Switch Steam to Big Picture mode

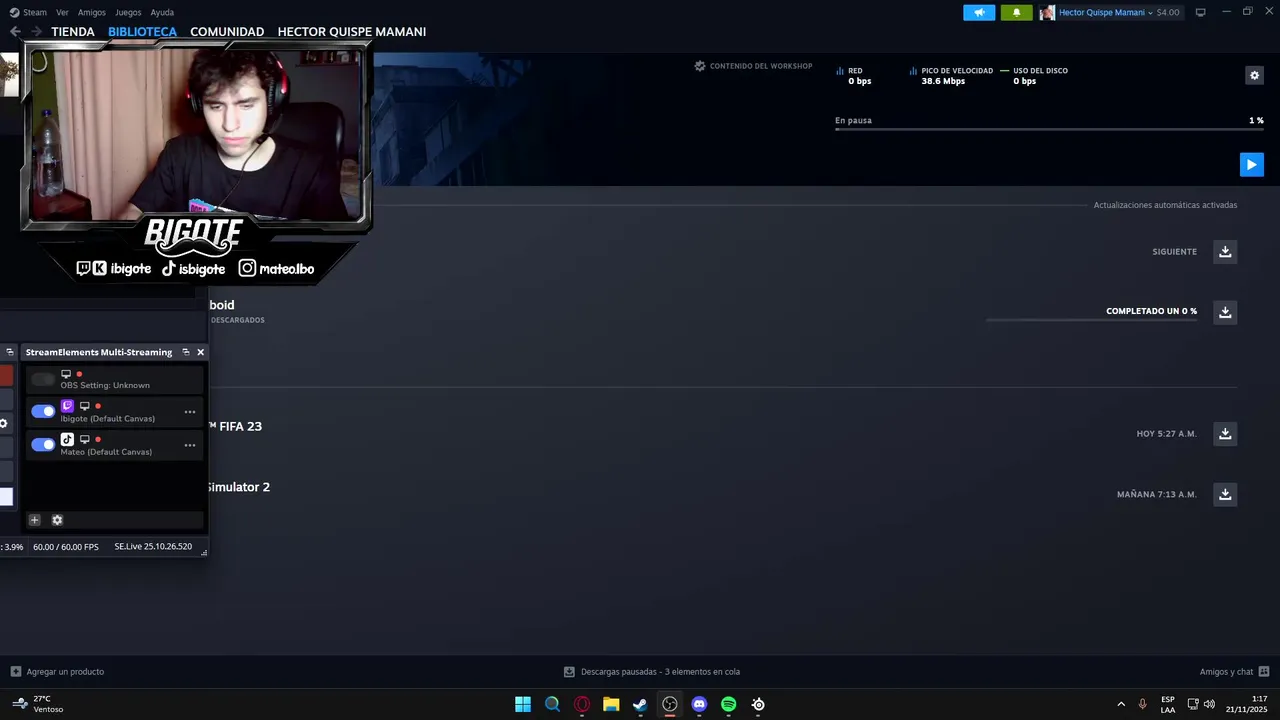1201,12
